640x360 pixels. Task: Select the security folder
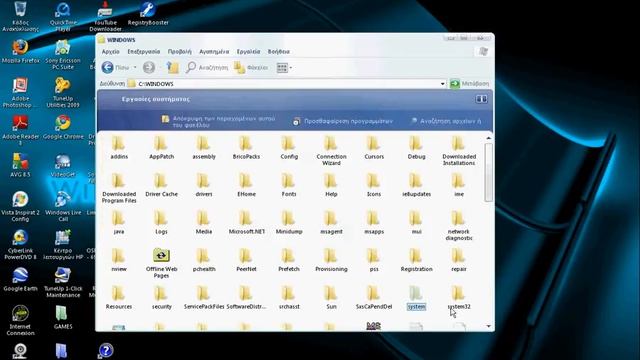click(x=161, y=298)
